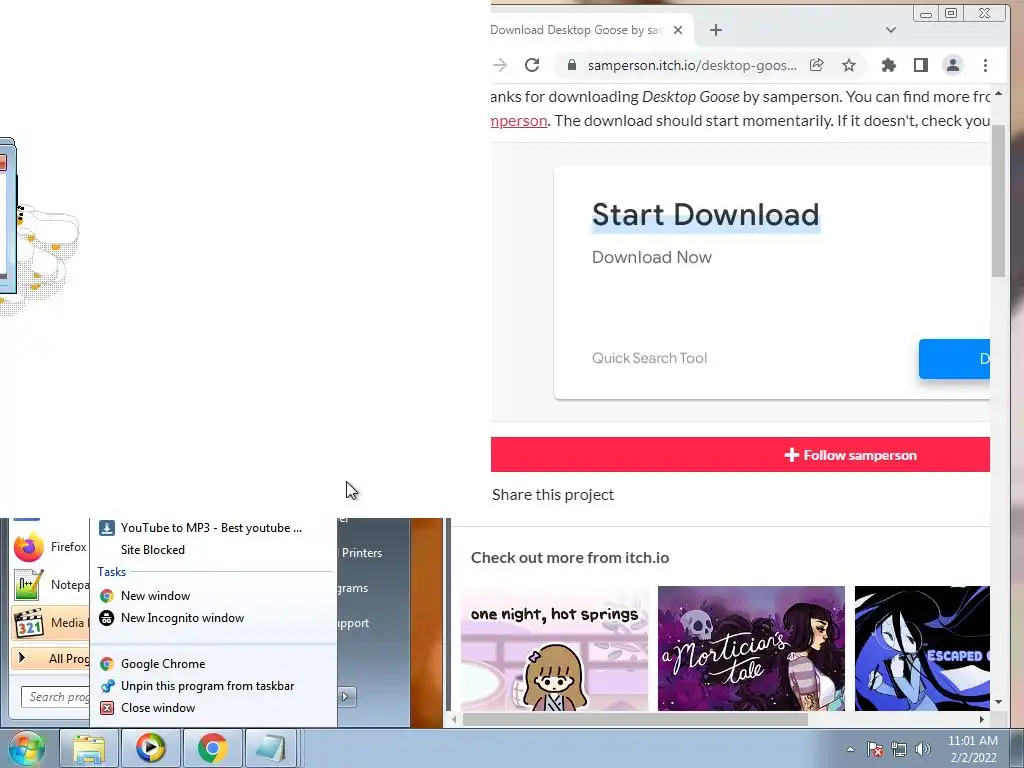Open Action Center flag icon
This screenshot has width=1024, height=768.
coord(875,749)
